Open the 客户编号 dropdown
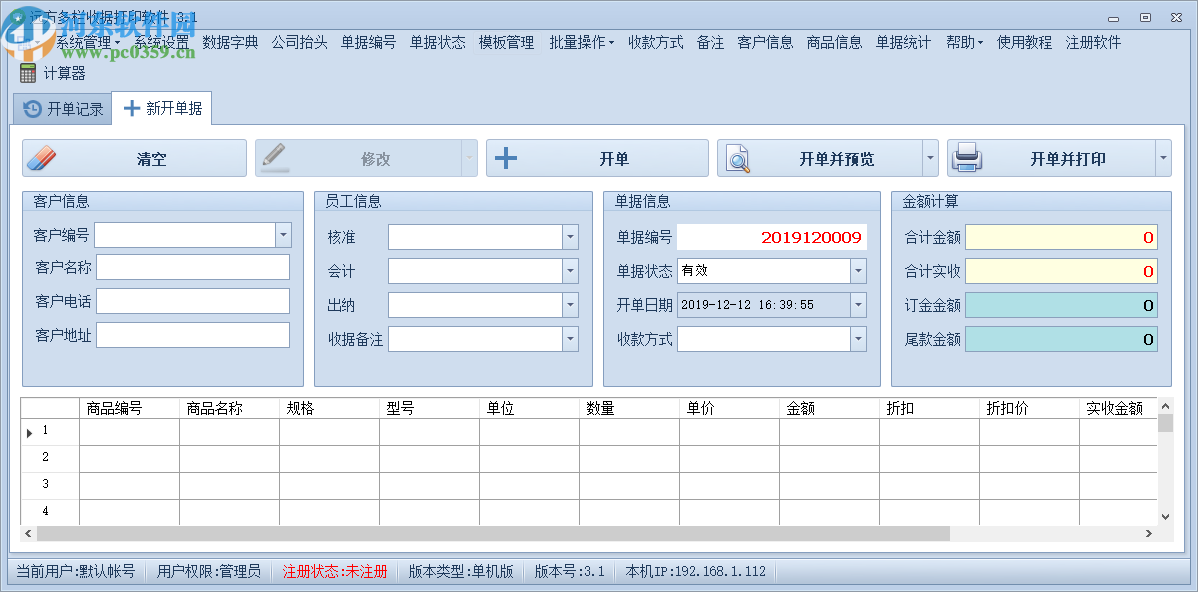 tap(282, 237)
